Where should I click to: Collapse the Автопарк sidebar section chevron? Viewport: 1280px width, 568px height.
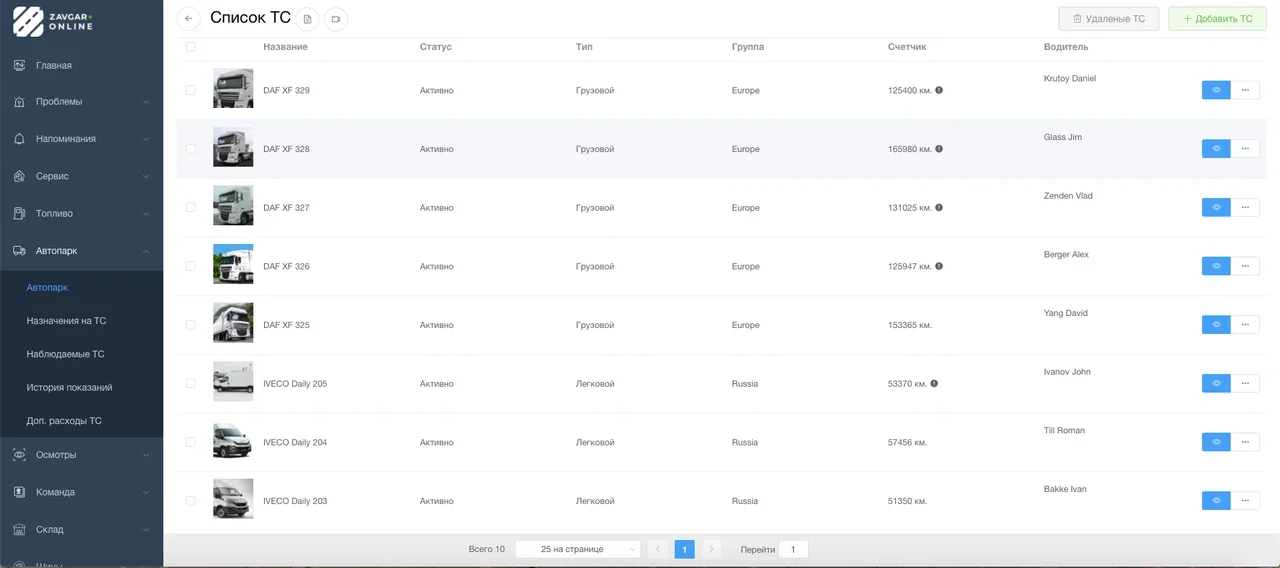point(146,251)
